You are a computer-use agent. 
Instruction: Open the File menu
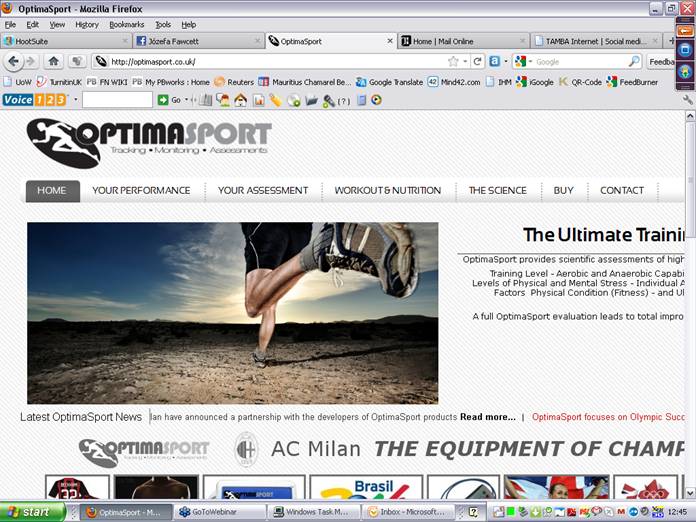10,25
